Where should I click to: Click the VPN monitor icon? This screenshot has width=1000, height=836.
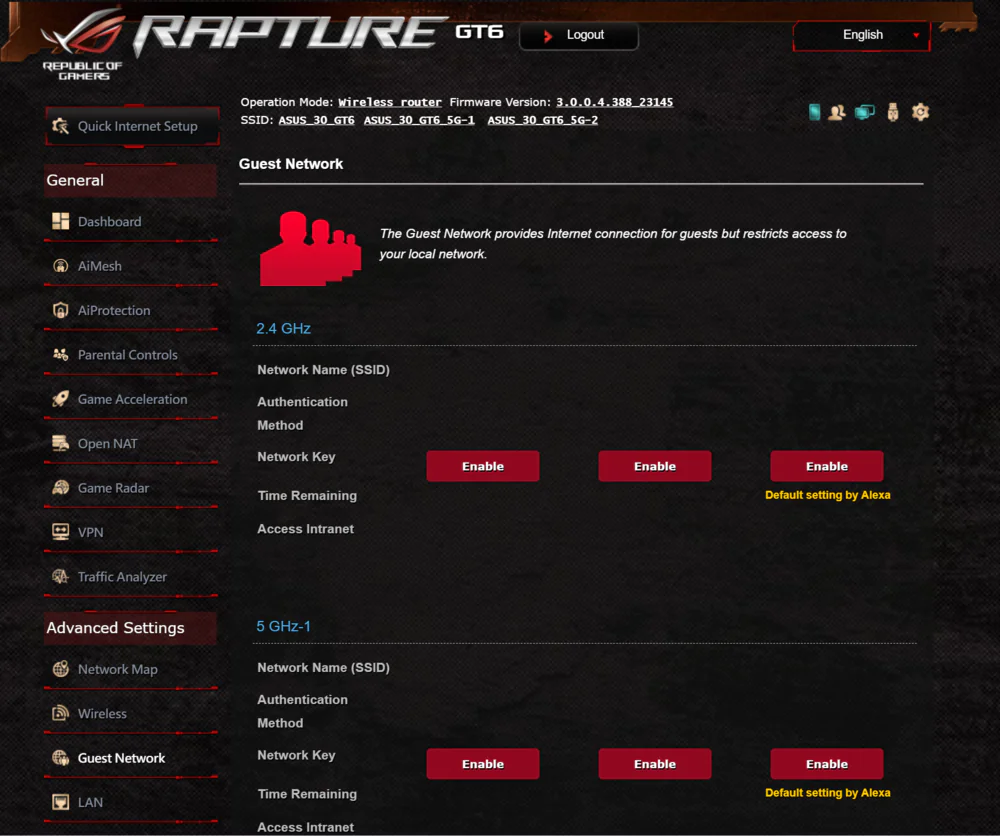pos(61,532)
